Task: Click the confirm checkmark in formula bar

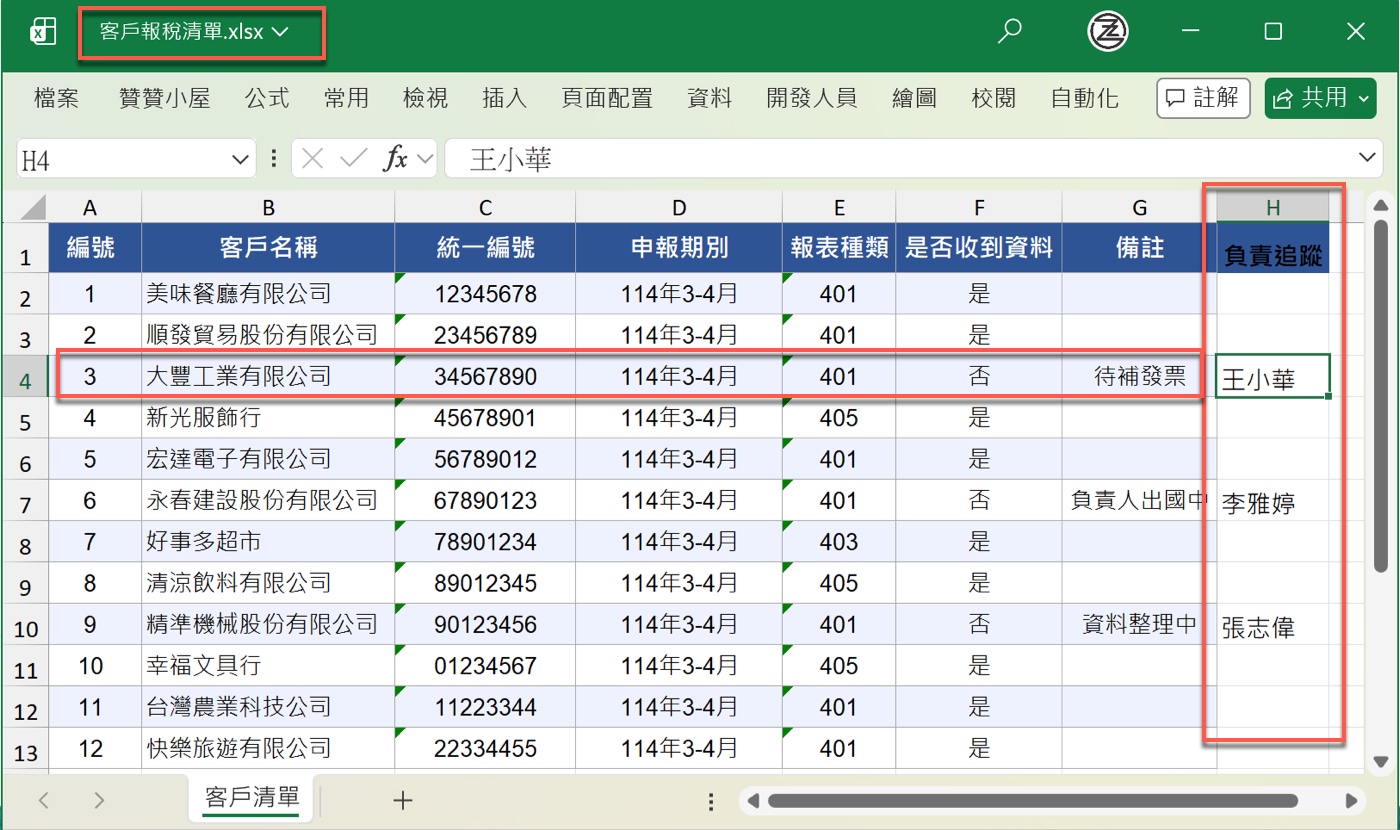Action: 353,158
